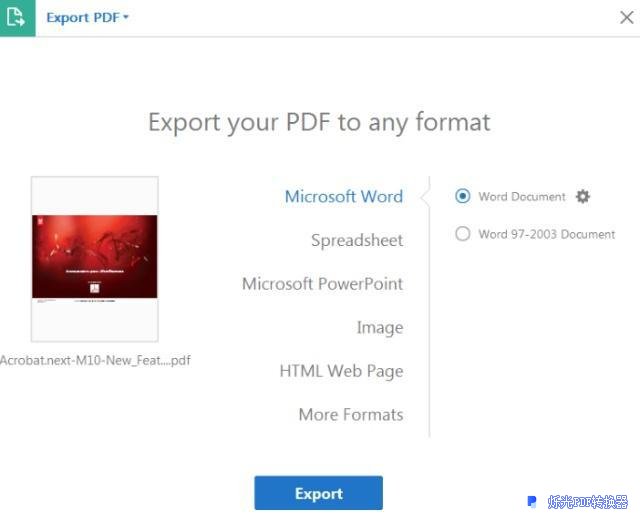Click the Chinese PDF converter watermark link
The image size is (640, 521).
pyautogui.click(x=587, y=502)
